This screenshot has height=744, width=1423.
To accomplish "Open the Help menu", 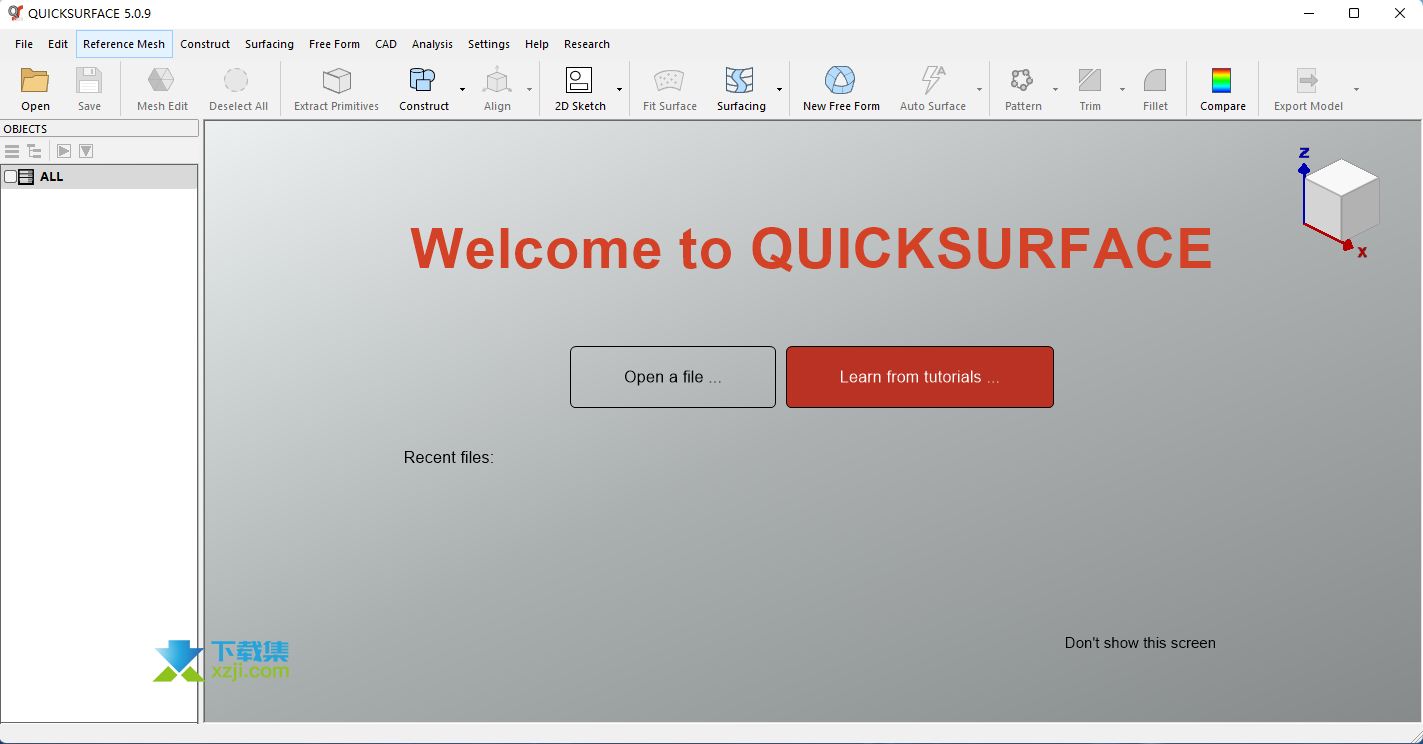I will point(537,44).
